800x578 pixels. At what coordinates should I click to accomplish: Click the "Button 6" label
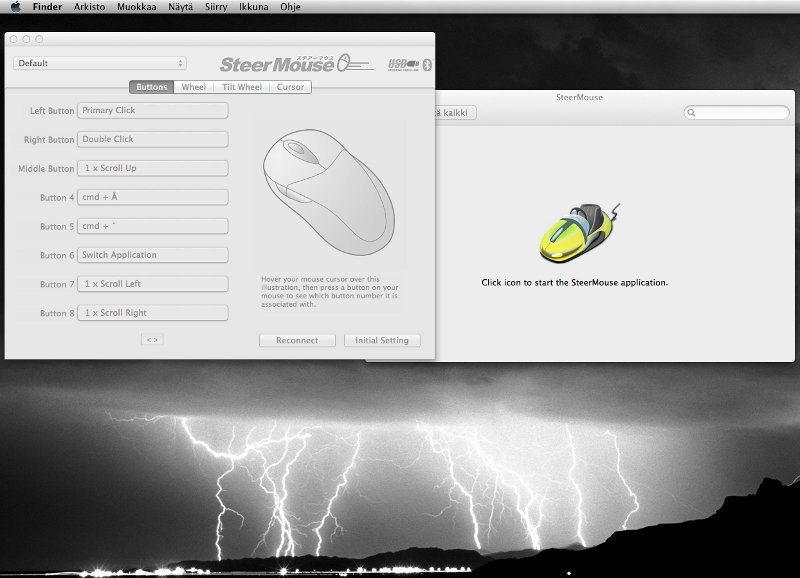(x=57, y=256)
